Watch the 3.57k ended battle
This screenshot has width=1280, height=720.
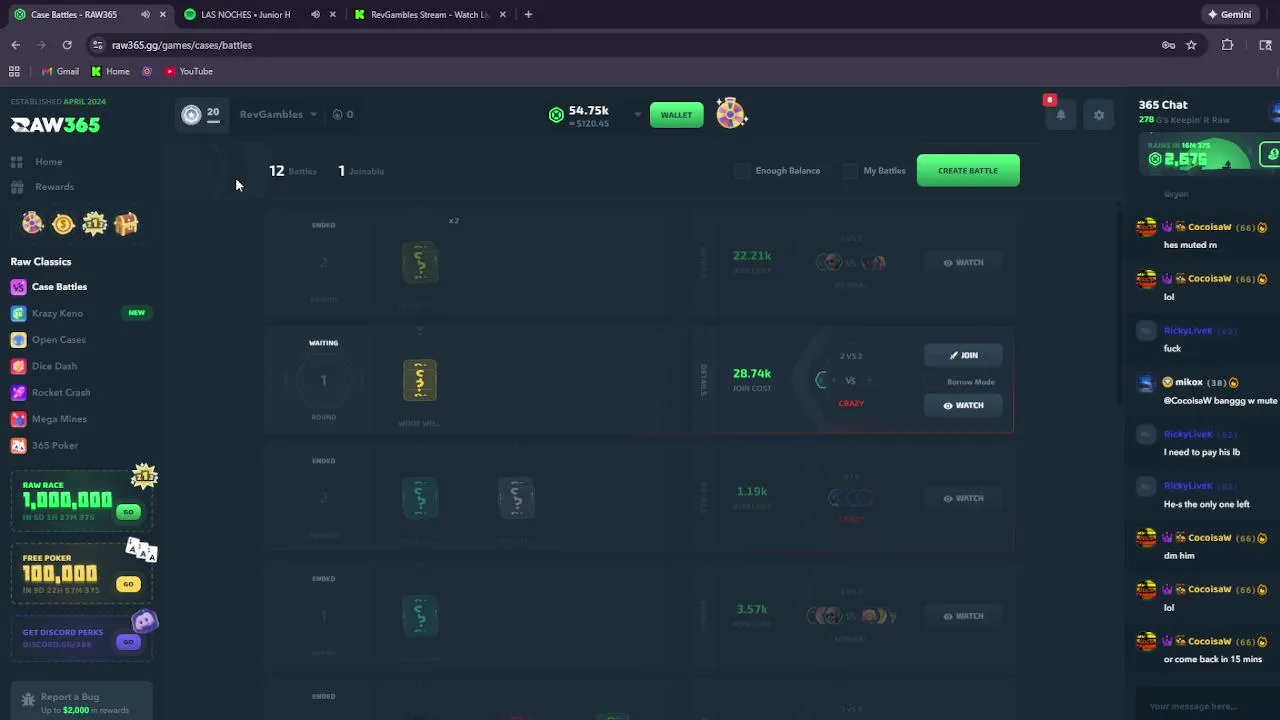pos(963,616)
